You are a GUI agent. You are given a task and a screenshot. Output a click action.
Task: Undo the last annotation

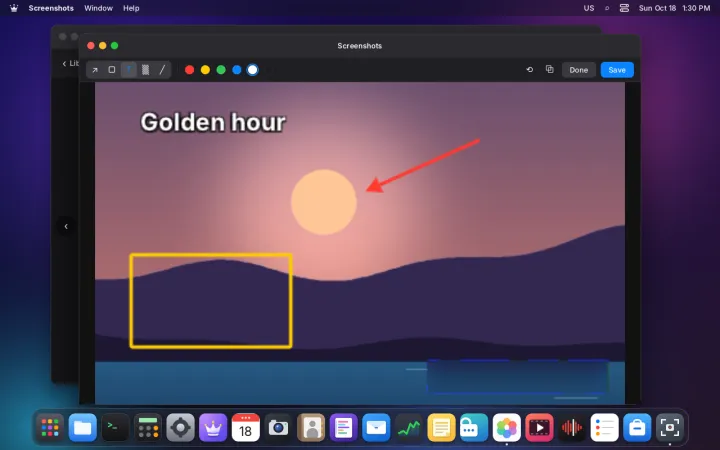click(529, 70)
